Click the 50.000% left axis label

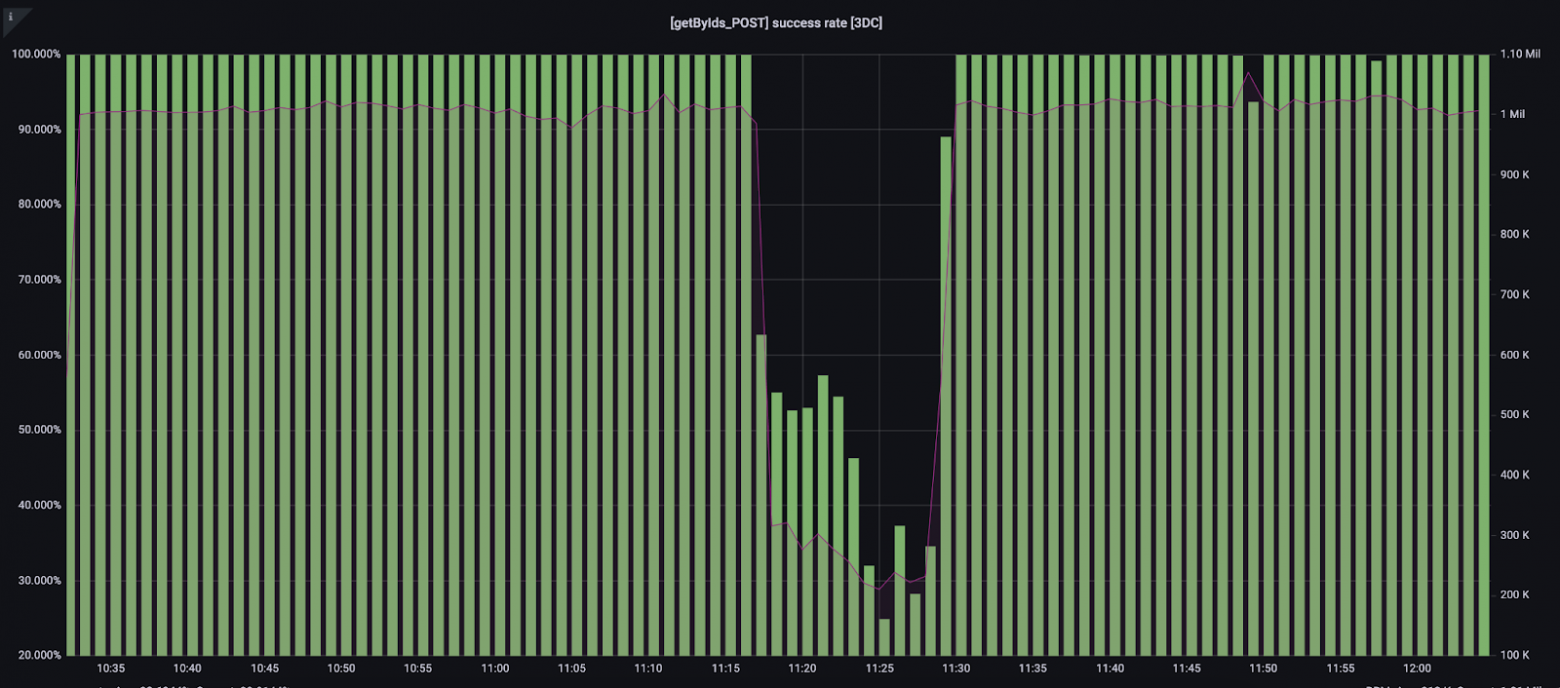(x=35, y=430)
